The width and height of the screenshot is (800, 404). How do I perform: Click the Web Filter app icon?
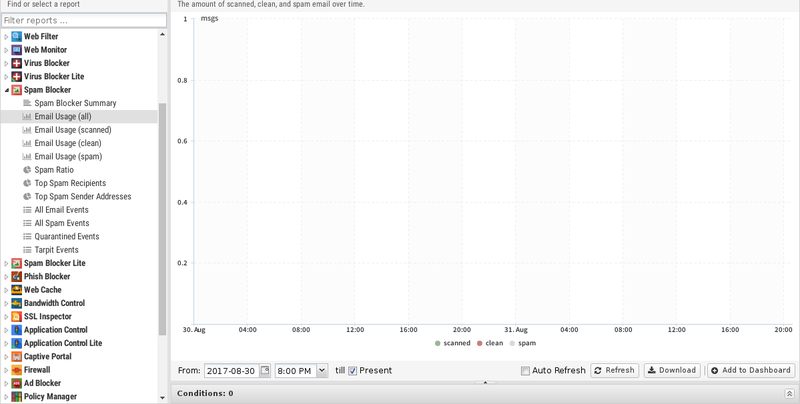[x=16, y=36]
